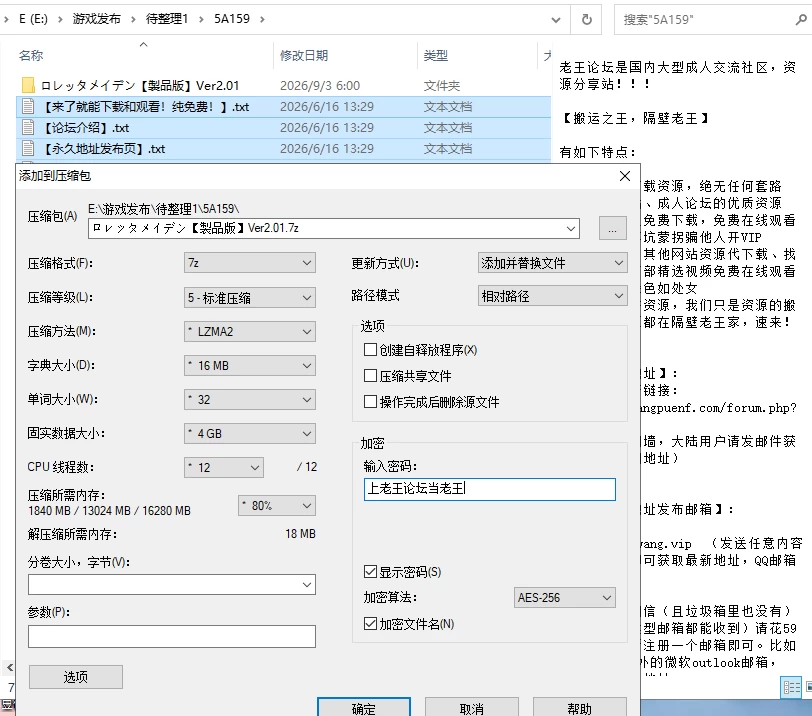Image resolution: width=812 pixels, height=716 pixels.
Task: Click the file icon of 【永久地址发布页】.txt
Action: point(28,149)
